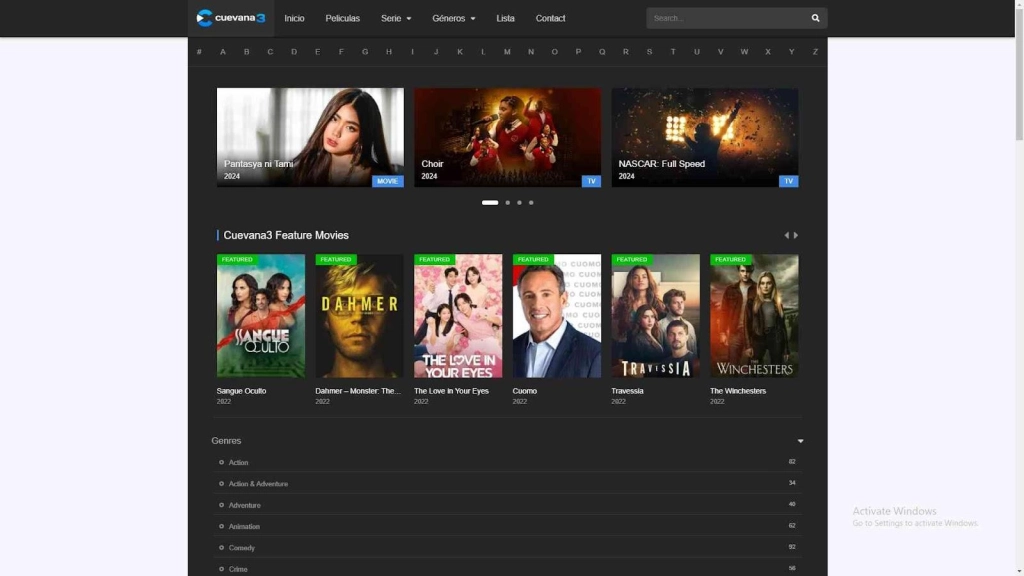
Task: Select the second carousel slide indicator
Action: tap(507, 202)
